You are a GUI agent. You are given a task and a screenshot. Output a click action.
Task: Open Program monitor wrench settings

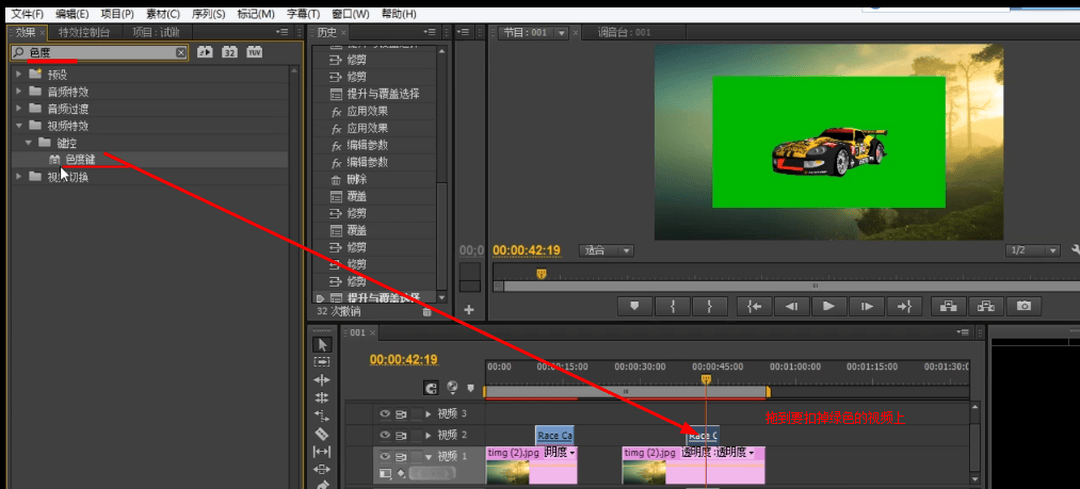click(x=1075, y=251)
